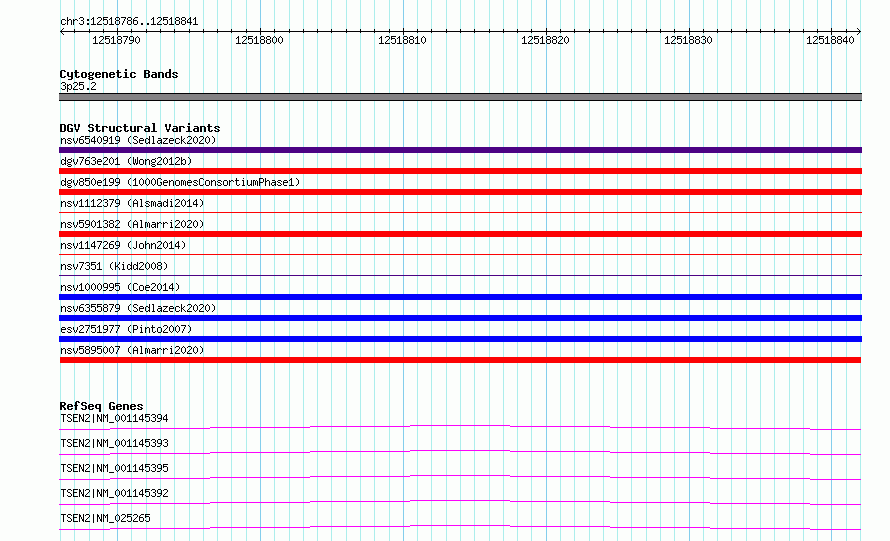The image size is (890, 541).
Task: Click the blue nsv1000995 variant bar
Action: click(x=460, y=297)
